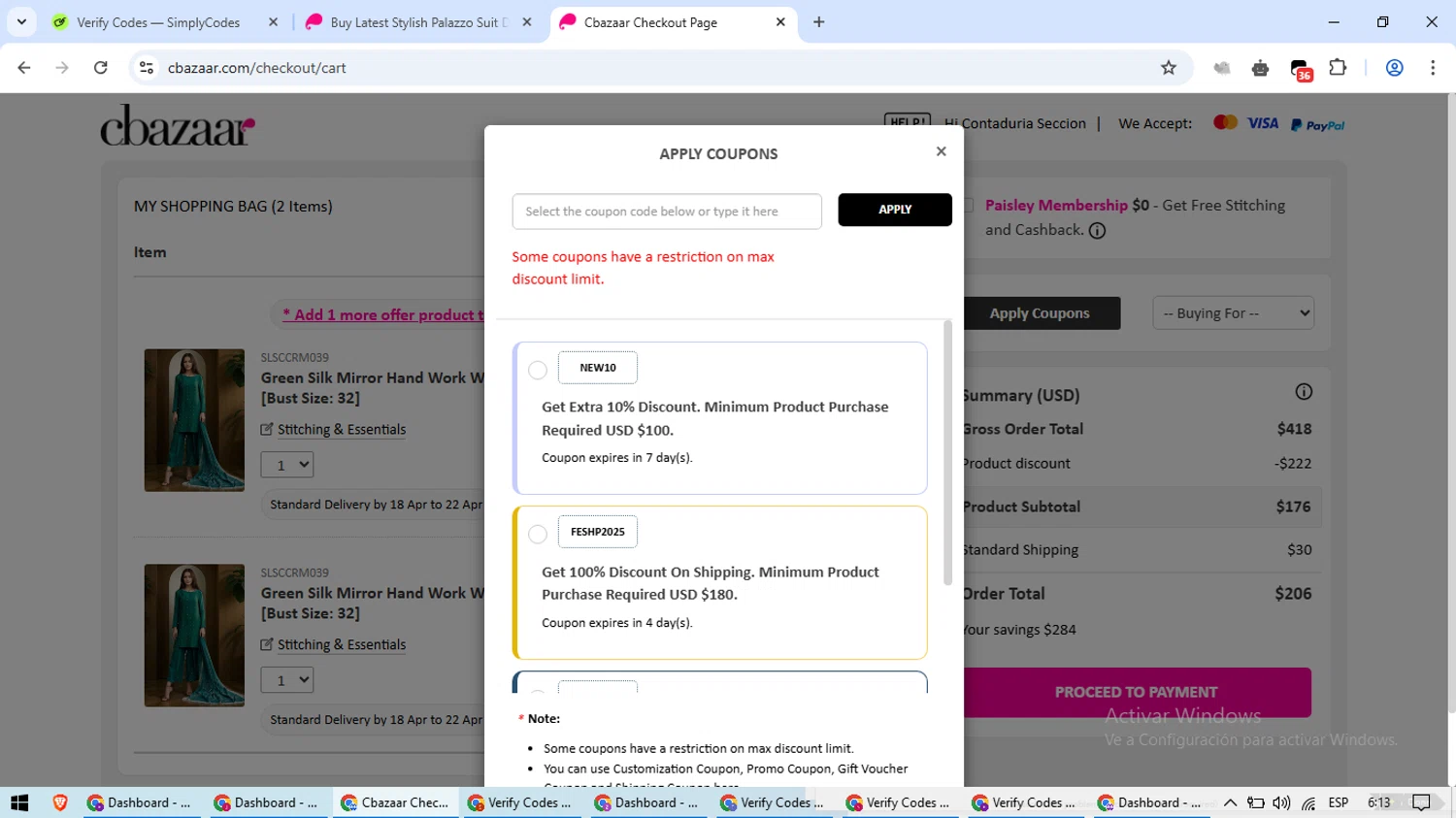This screenshot has width=1456, height=818.
Task: Select the FESHP2025 coupon radio button
Action: tap(538, 534)
